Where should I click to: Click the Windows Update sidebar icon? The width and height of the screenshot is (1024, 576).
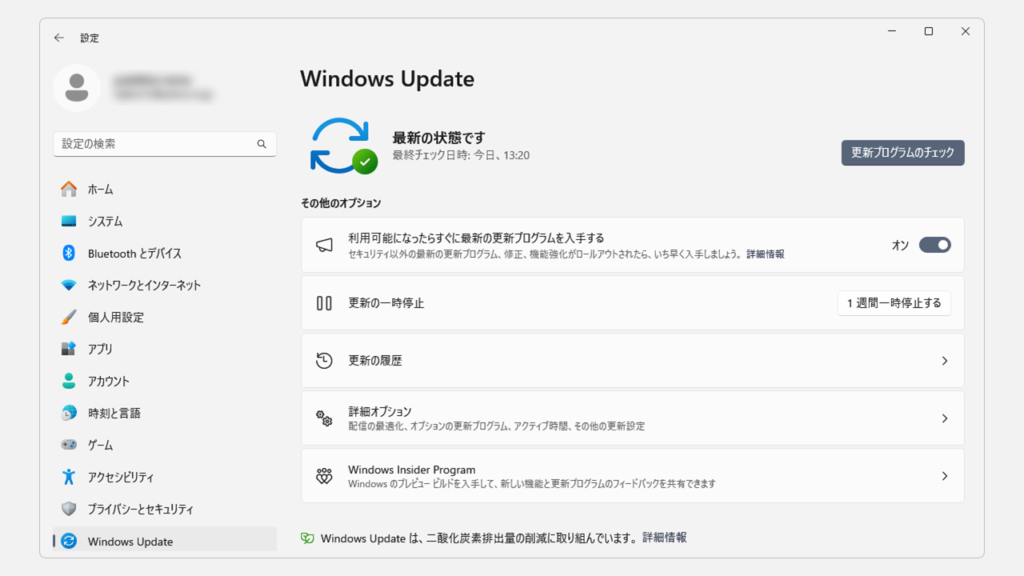click(69, 541)
